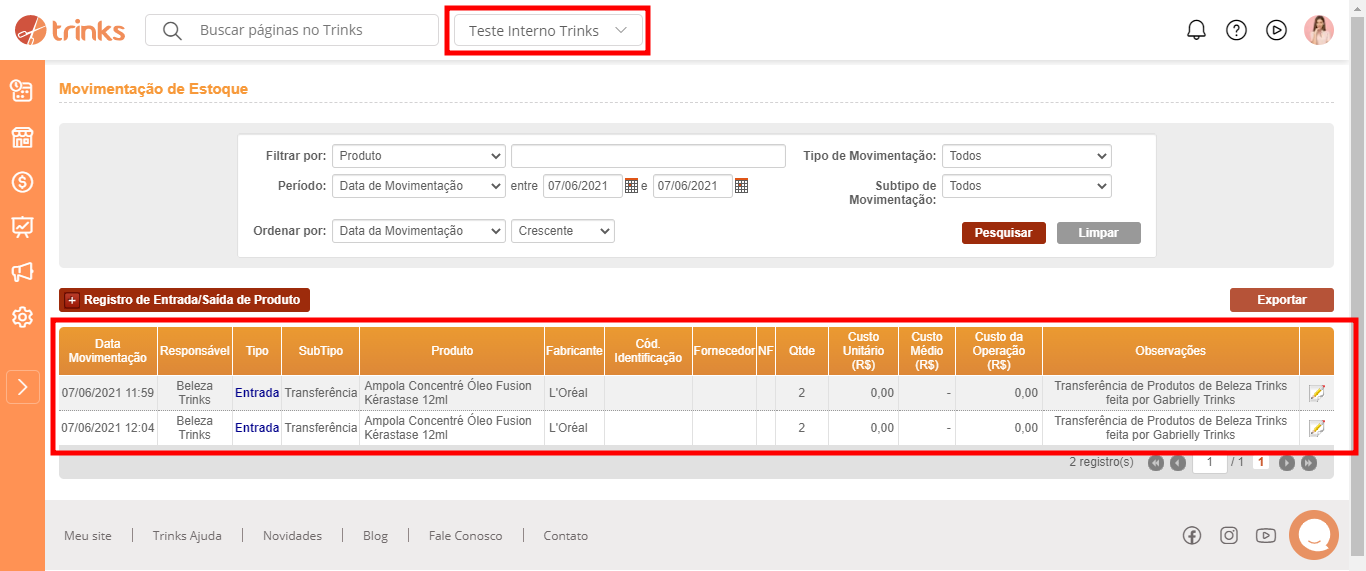
Task: Open the marketing megaphone sidebar icon
Action: tap(22, 272)
